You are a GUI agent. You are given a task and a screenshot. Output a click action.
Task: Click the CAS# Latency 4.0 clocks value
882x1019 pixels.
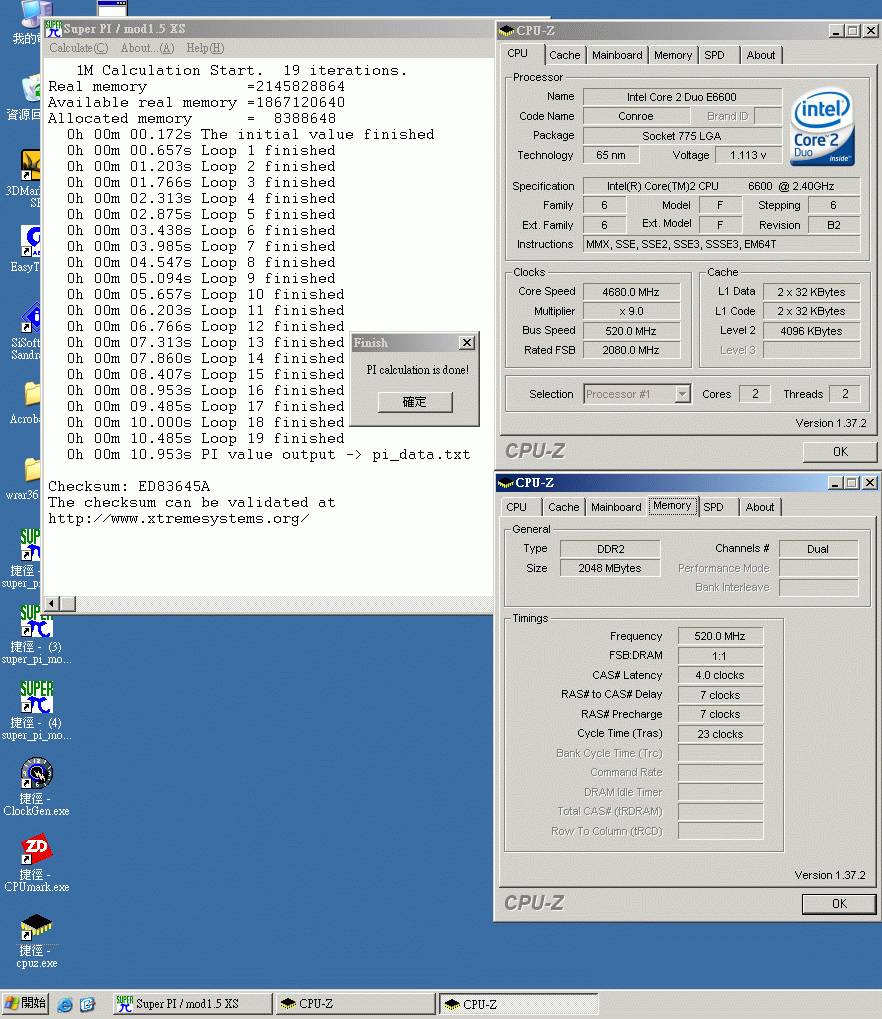click(x=720, y=675)
